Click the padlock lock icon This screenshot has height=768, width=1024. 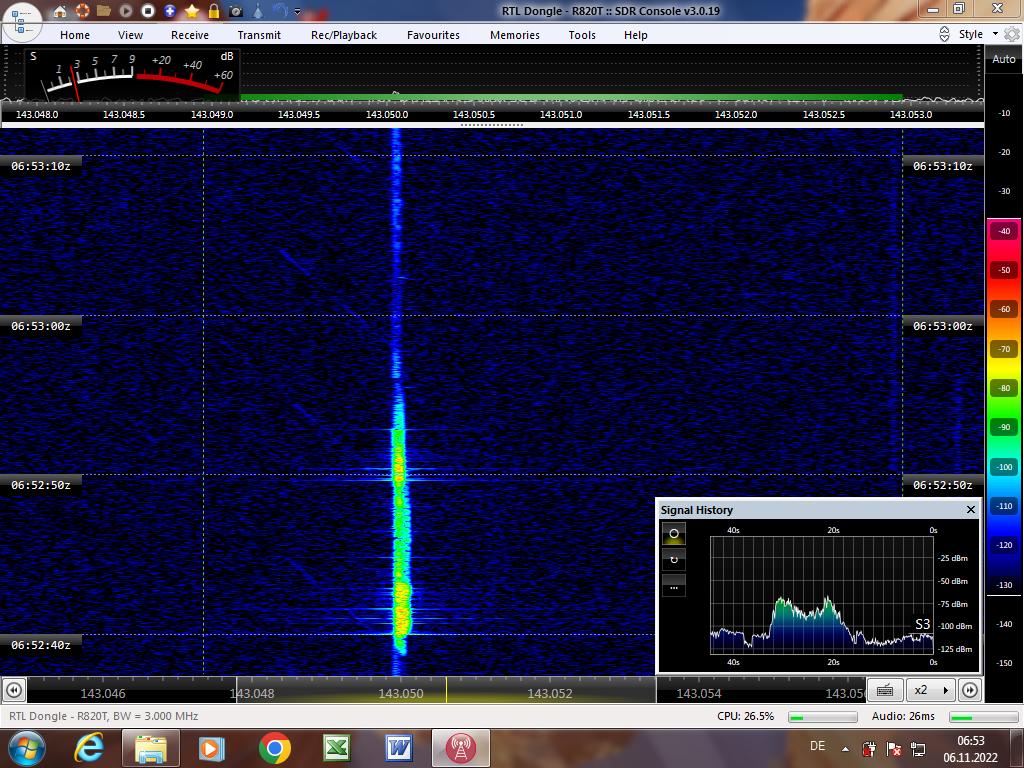point(214,11)
